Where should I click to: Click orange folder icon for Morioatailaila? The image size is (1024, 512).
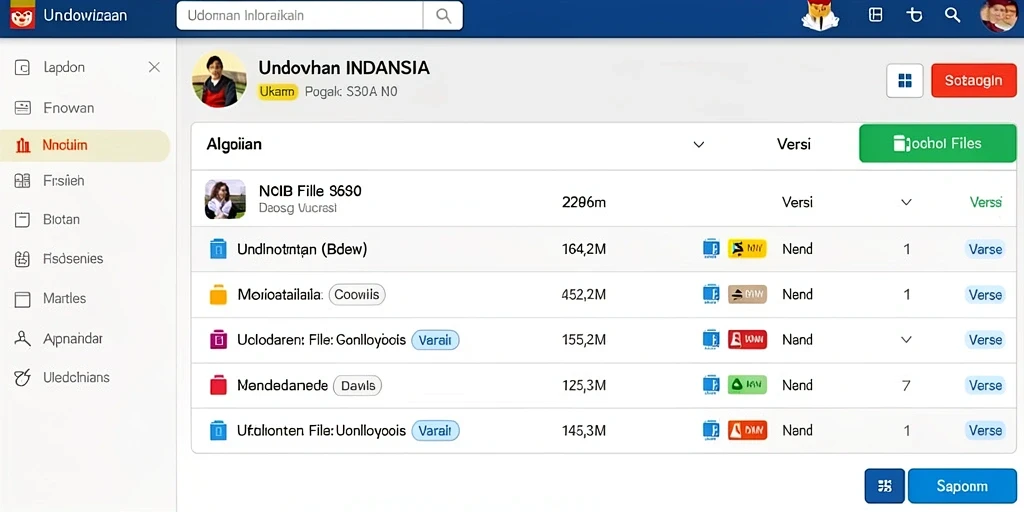[217, 295]
